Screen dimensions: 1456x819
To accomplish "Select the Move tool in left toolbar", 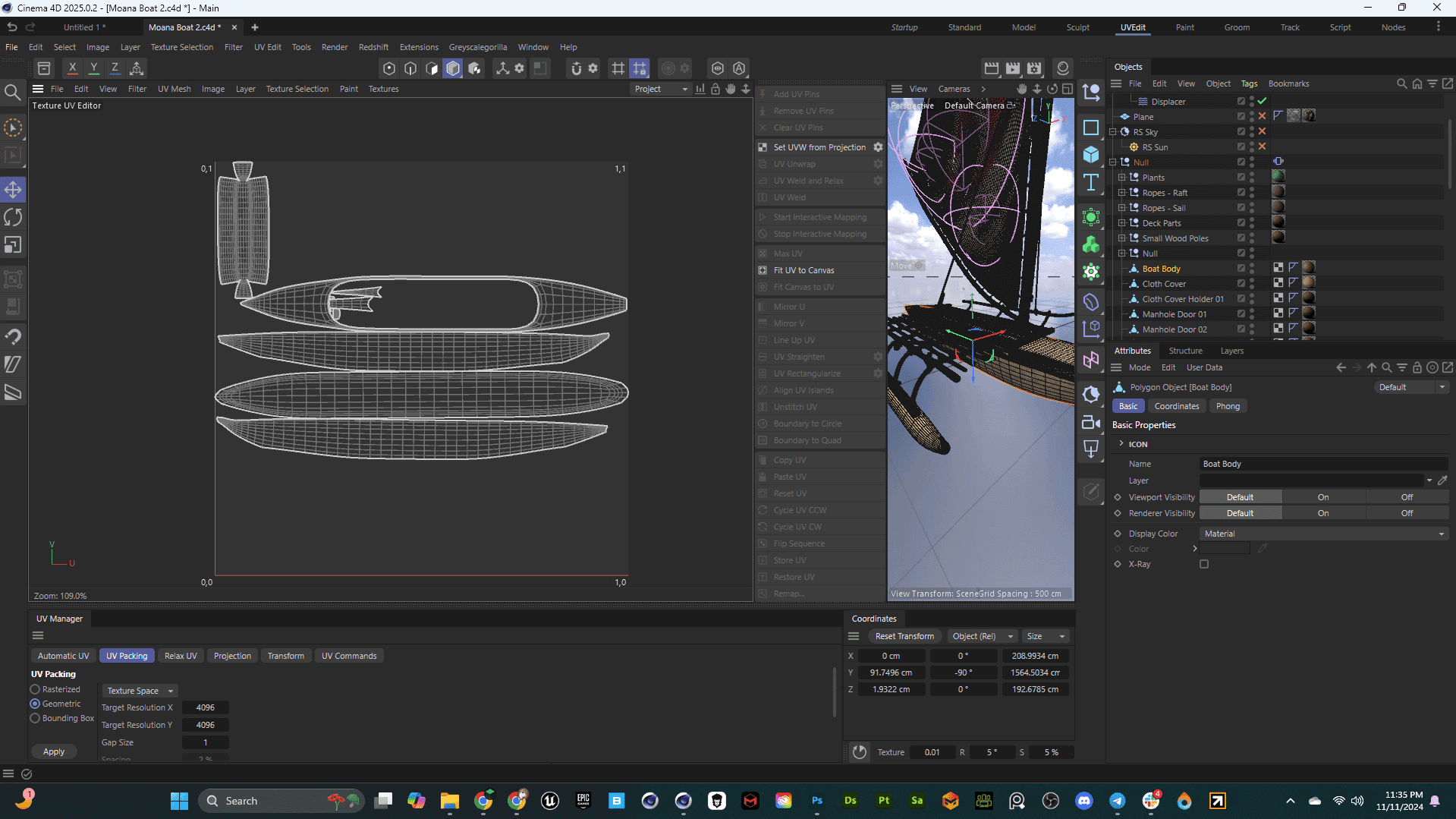I will (x=13, y=190).
